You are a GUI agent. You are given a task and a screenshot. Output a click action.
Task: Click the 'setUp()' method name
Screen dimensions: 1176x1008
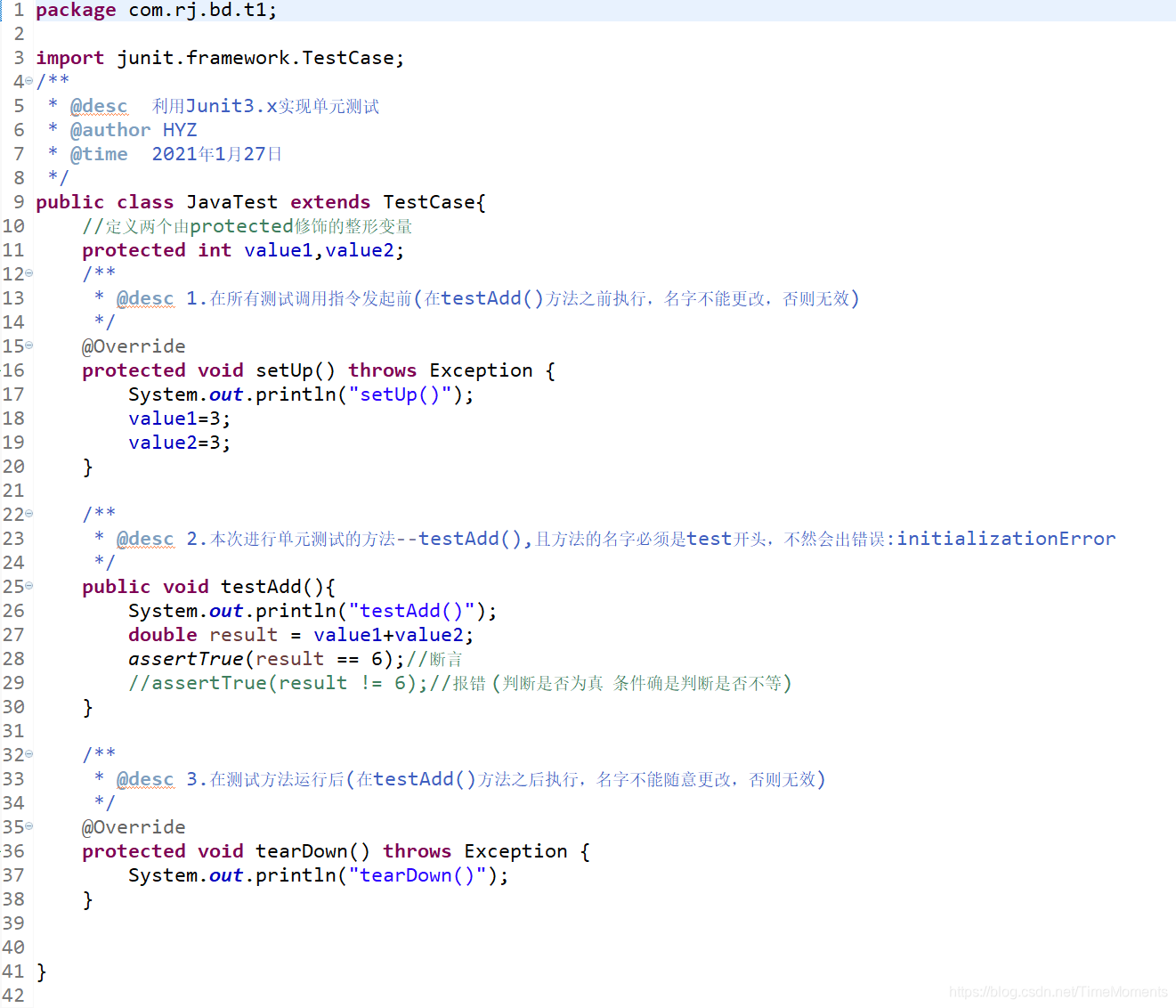click(x=296, y=370)
